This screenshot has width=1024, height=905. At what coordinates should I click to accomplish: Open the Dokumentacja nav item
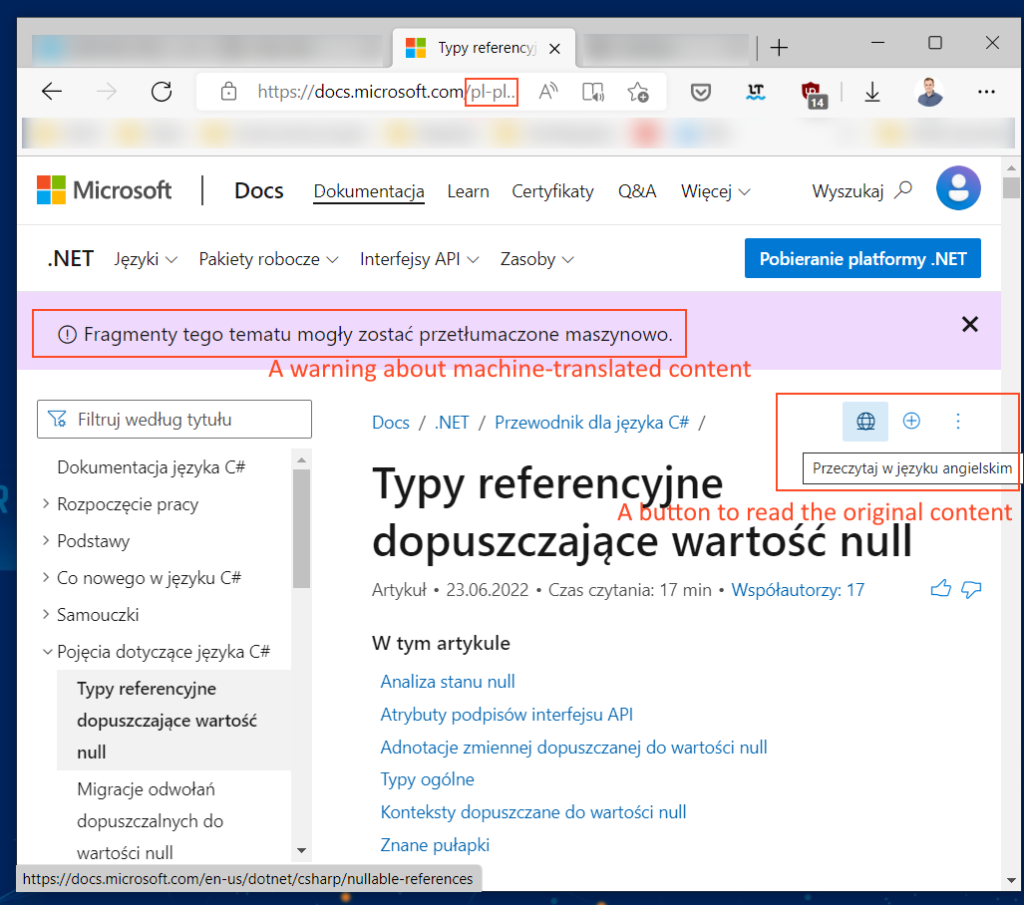(x=369, y=191)
